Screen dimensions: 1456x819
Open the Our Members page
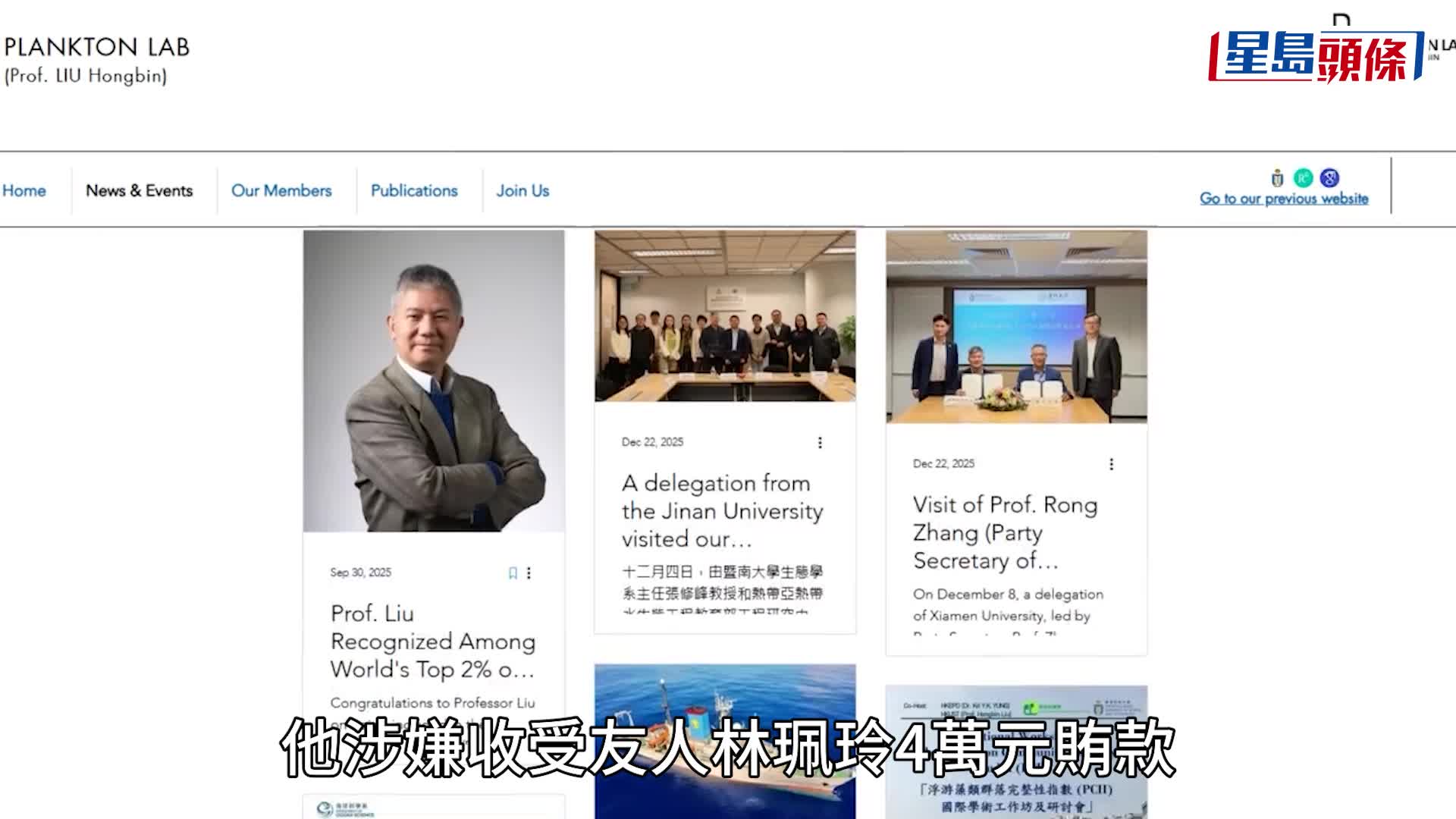pos(281,191)
